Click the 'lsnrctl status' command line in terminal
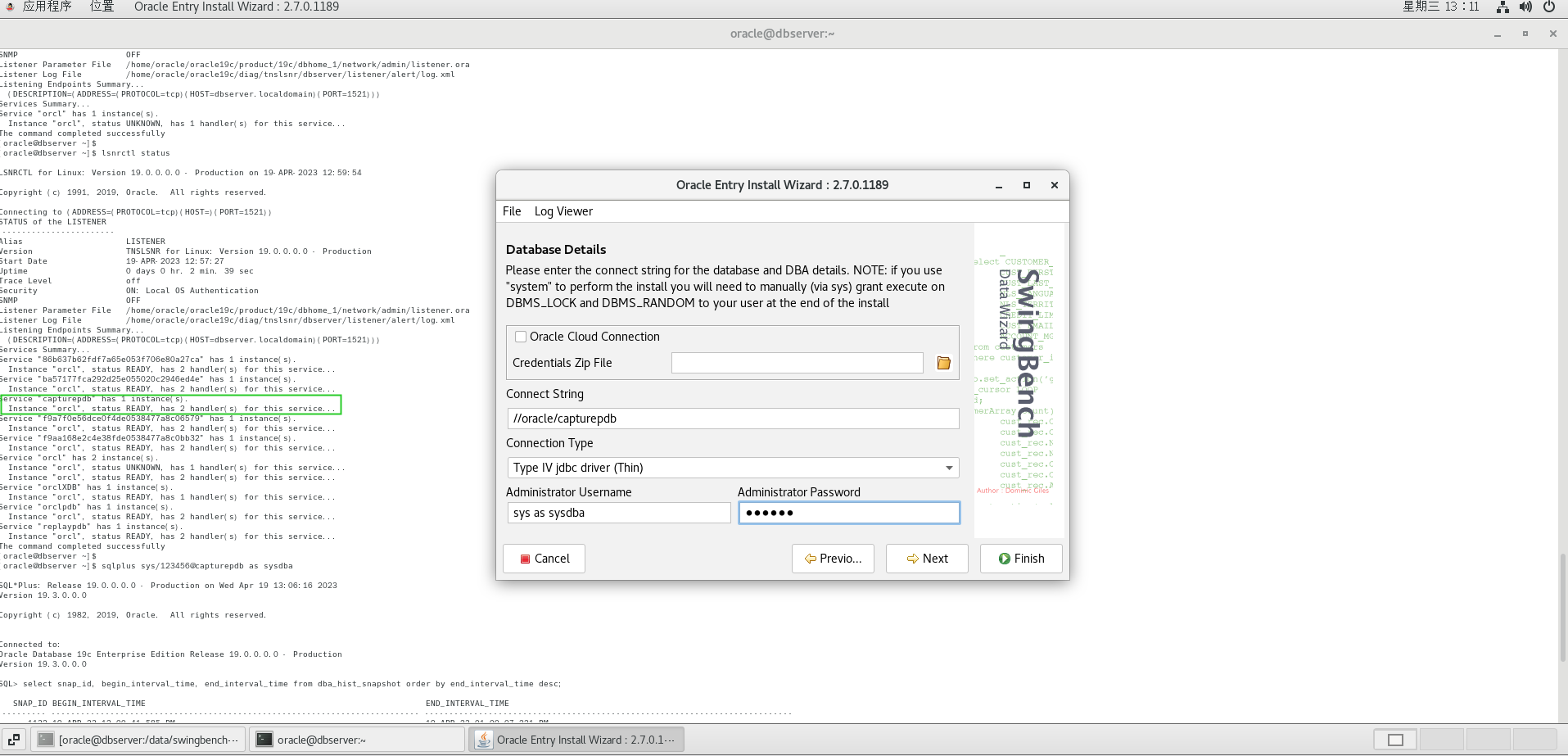The height and width of the screenshot is (756, 1568). 85,153
